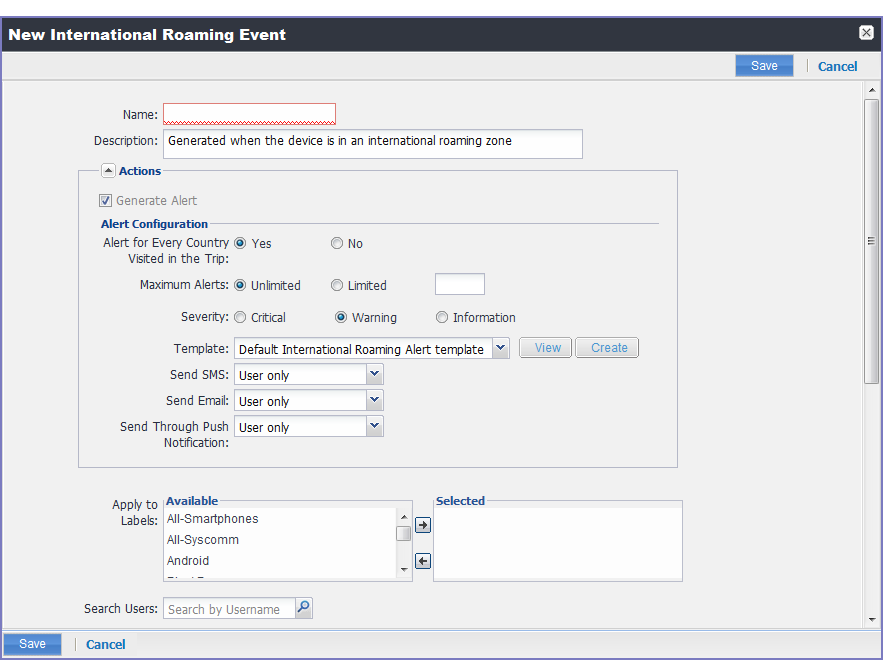883x672 pixels.
Task: Create a new alert template
Action: click(x=606, y=347)
